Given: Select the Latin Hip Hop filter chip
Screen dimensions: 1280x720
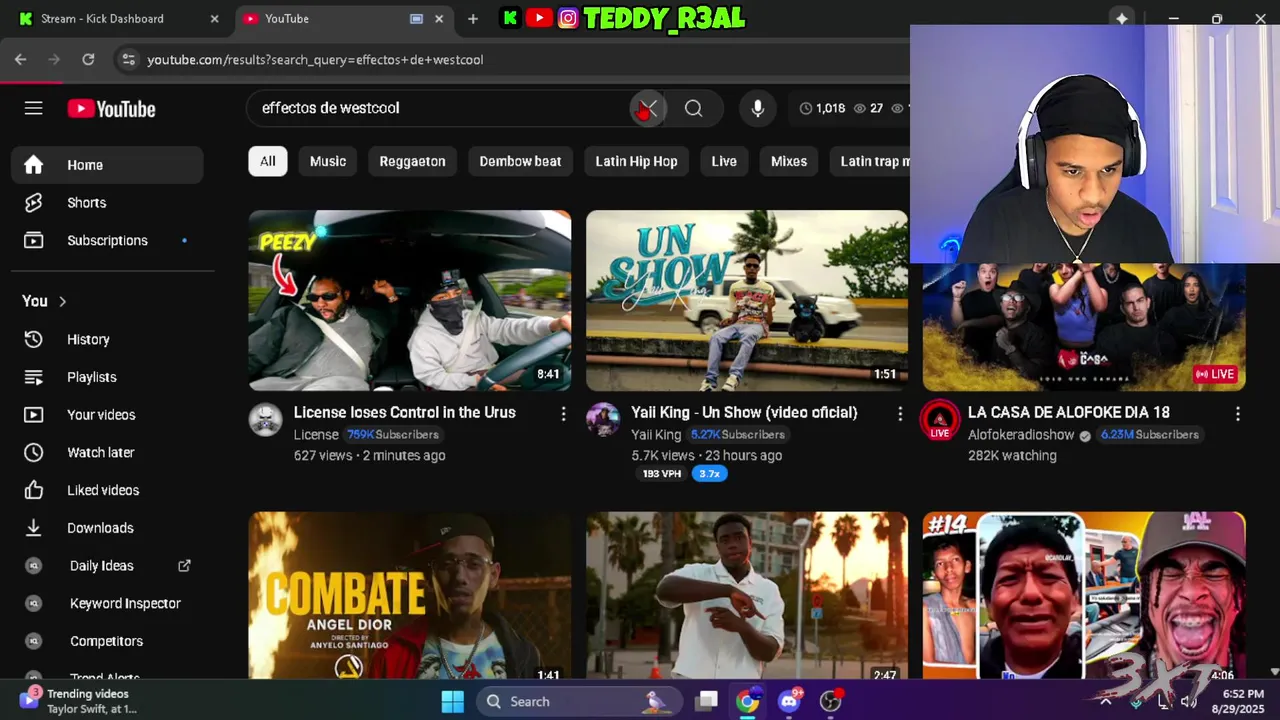Looking at the screenshot, I should click(x=636, y=161).
